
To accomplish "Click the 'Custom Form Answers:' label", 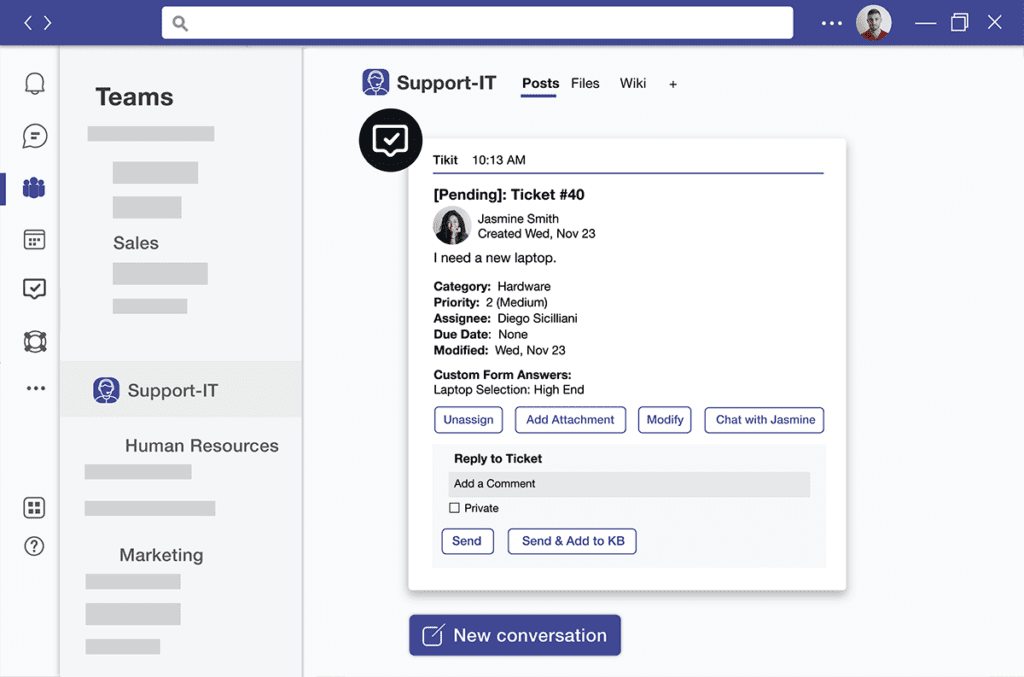I will pyautogui.click(x=502, y=375).
